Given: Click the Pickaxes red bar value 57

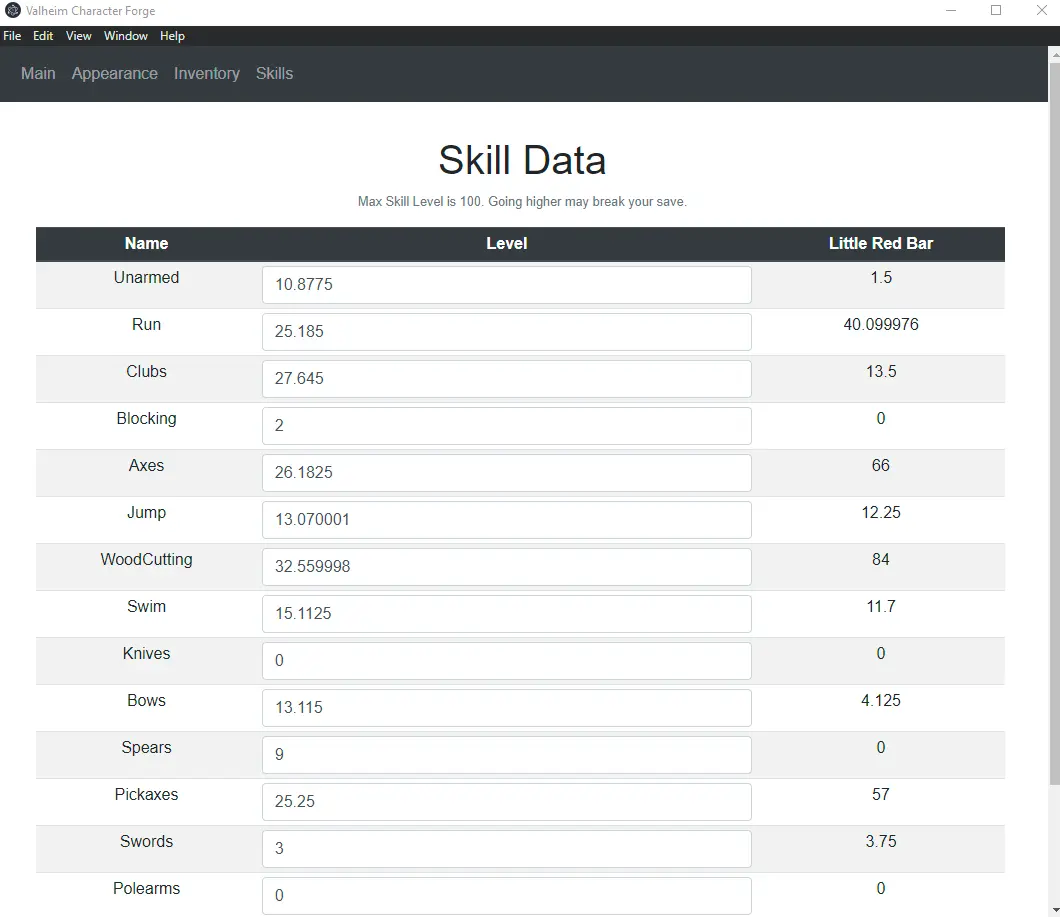Looking at the screenshot, I should click(881, 795).
